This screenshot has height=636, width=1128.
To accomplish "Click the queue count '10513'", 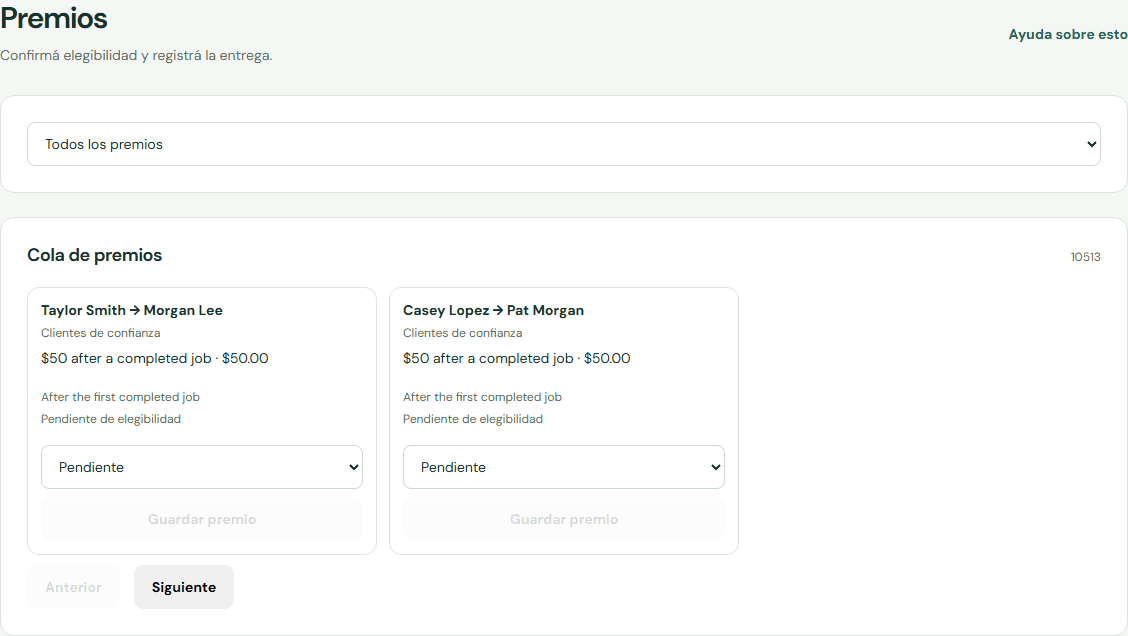I will click(x=1085, y=257).
